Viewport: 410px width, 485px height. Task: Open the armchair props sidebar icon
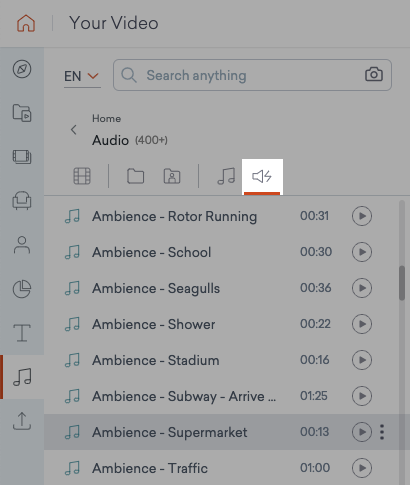coord(22,200)
